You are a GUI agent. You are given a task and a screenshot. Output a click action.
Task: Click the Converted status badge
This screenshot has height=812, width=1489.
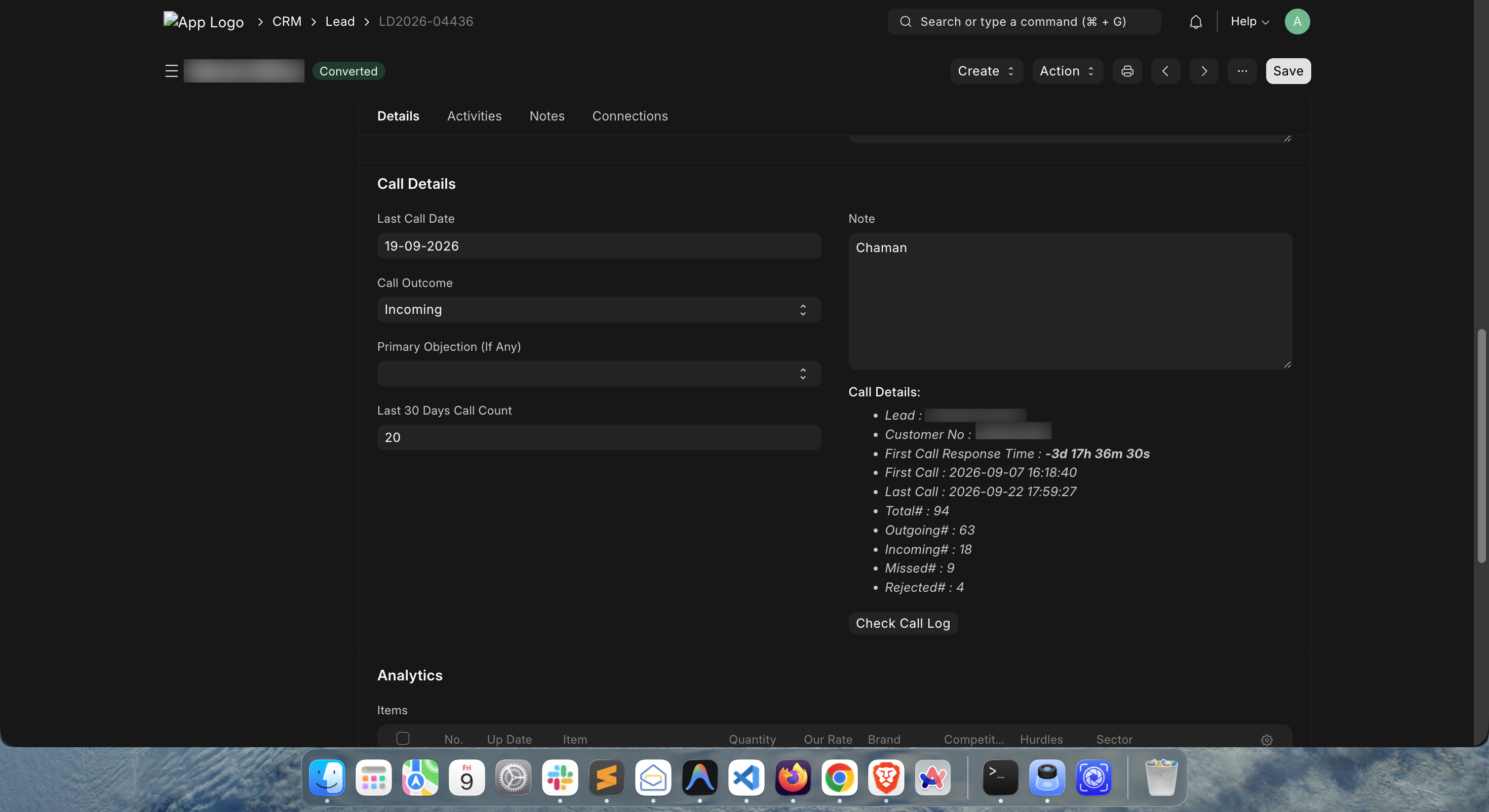348,71
